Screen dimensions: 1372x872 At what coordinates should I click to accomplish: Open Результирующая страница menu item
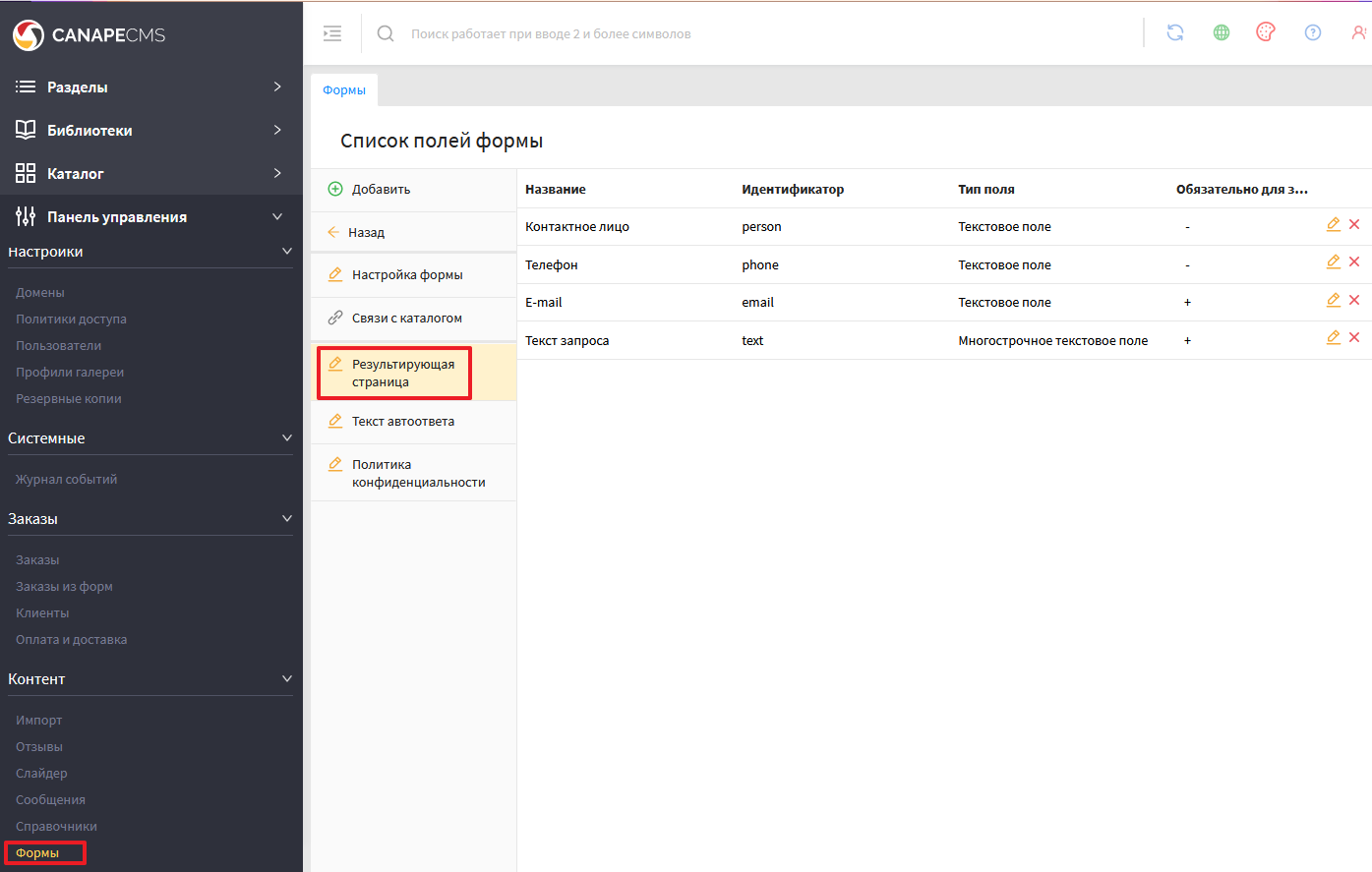[x=403, y=373]
